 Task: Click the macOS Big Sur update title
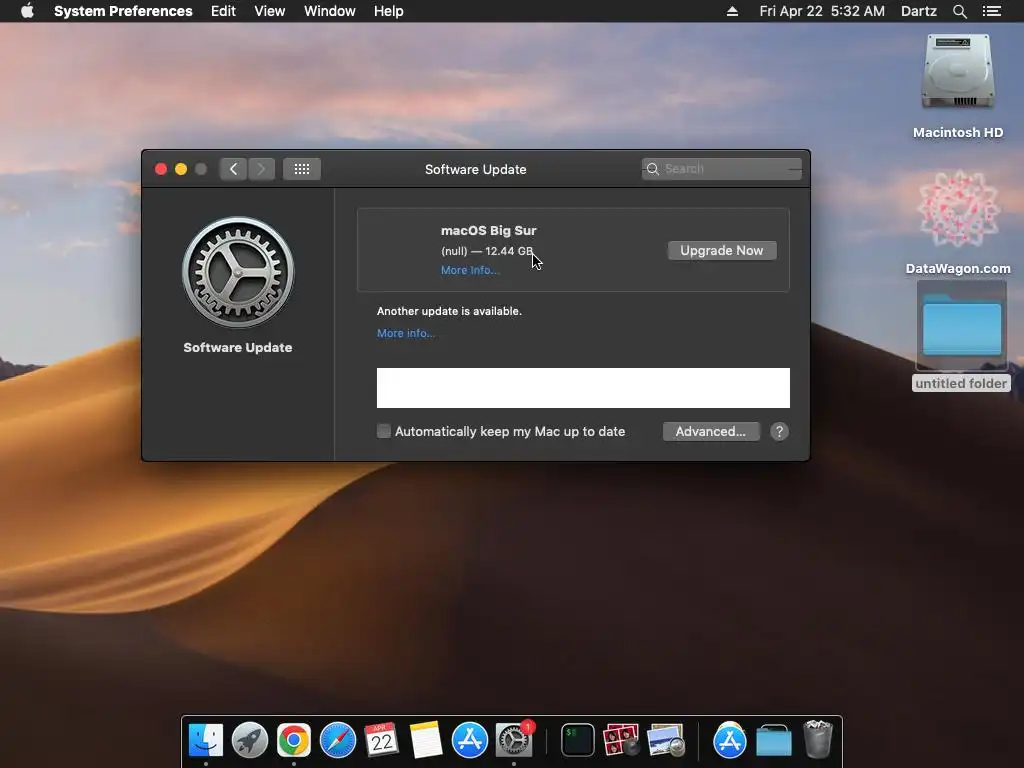click(x=488, y=231)
